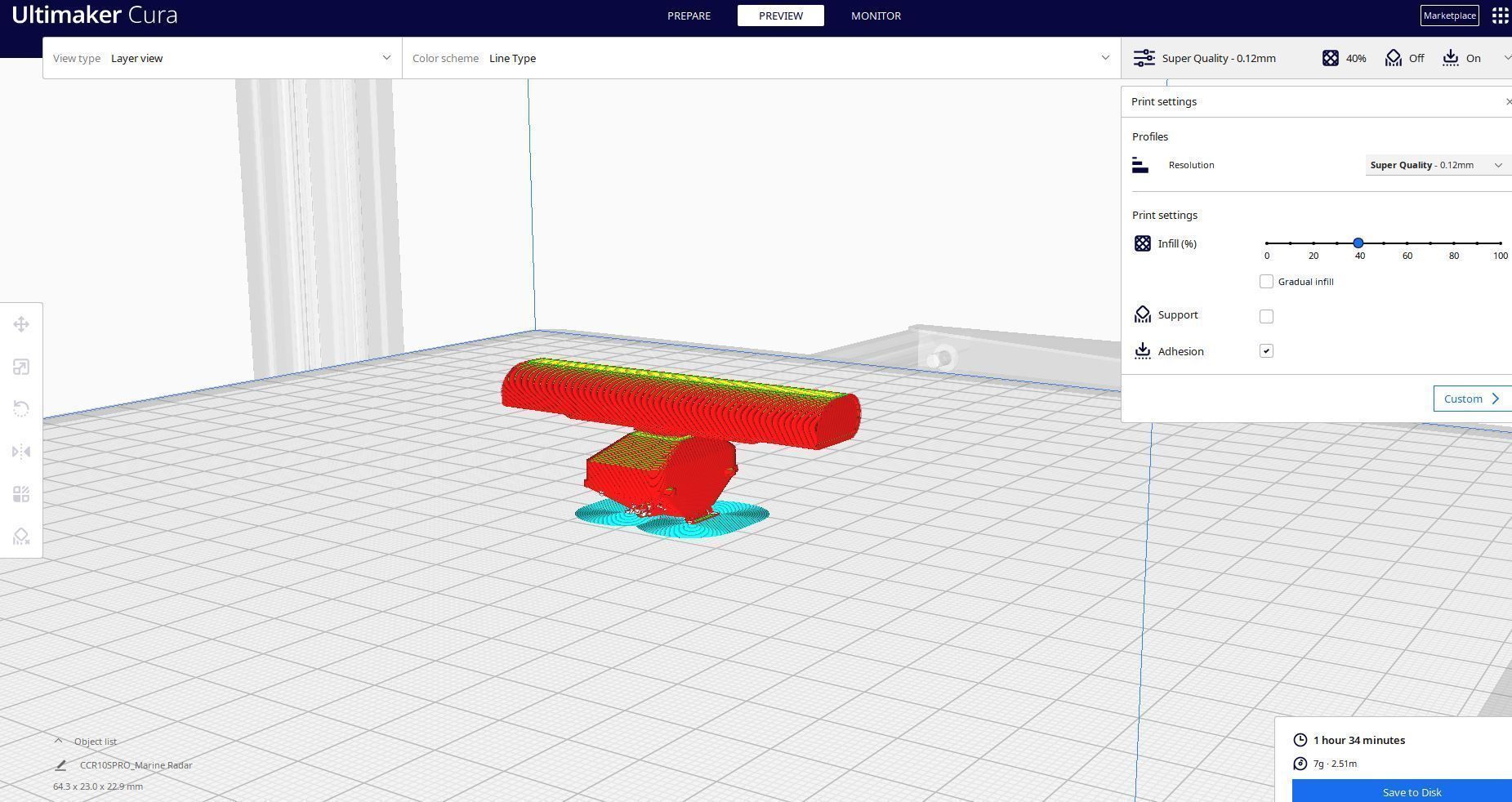Open the View type dropdown
The height and width of the screenshot is (802, 1512).
222,58
